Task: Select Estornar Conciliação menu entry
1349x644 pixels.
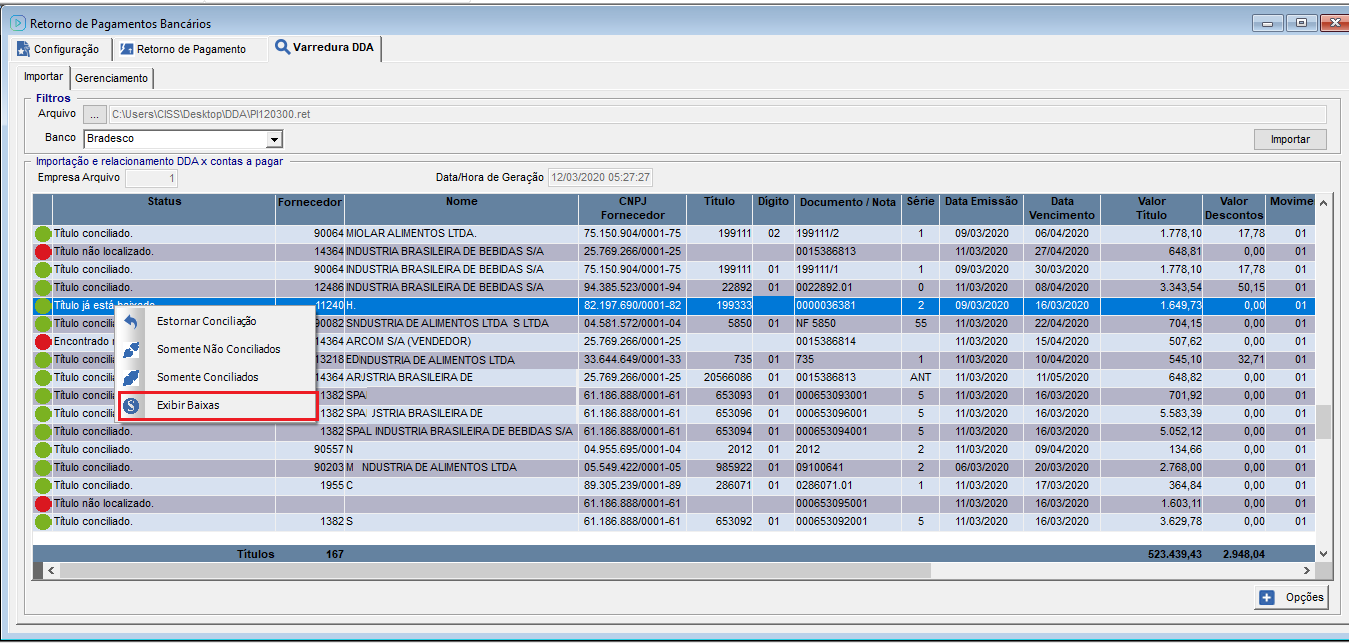Action: tap(206, 321)
